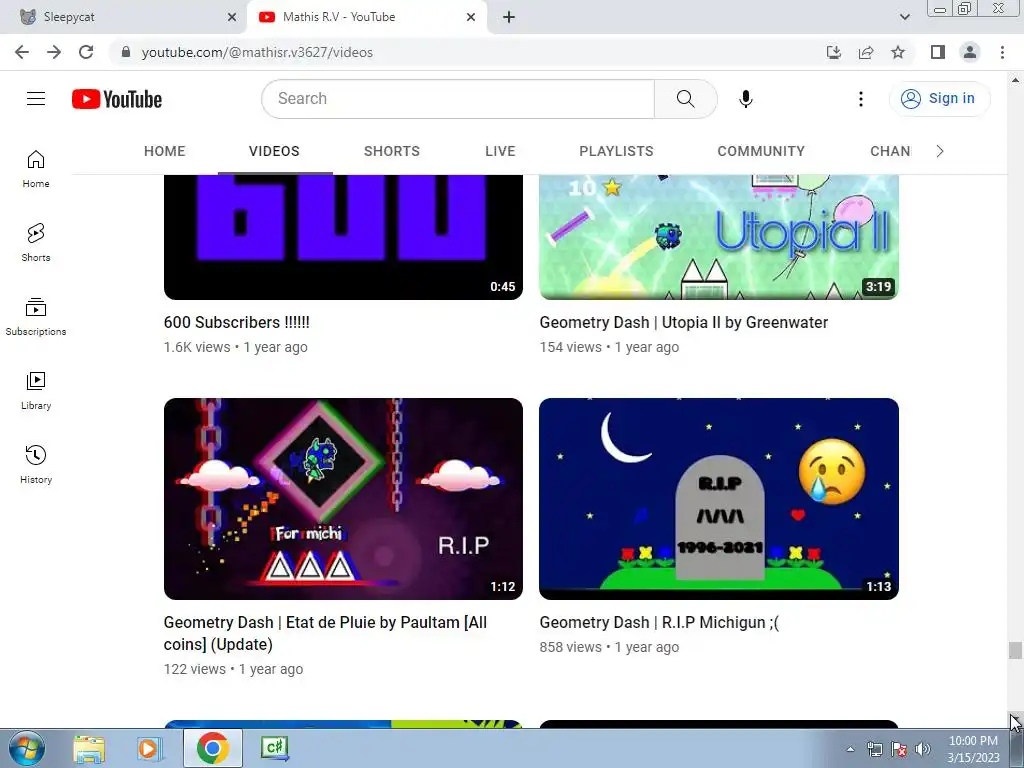Go forward in browser
Image resolution: width=1024 pixels, height=768 pixels.
click(x=54, y=52)
